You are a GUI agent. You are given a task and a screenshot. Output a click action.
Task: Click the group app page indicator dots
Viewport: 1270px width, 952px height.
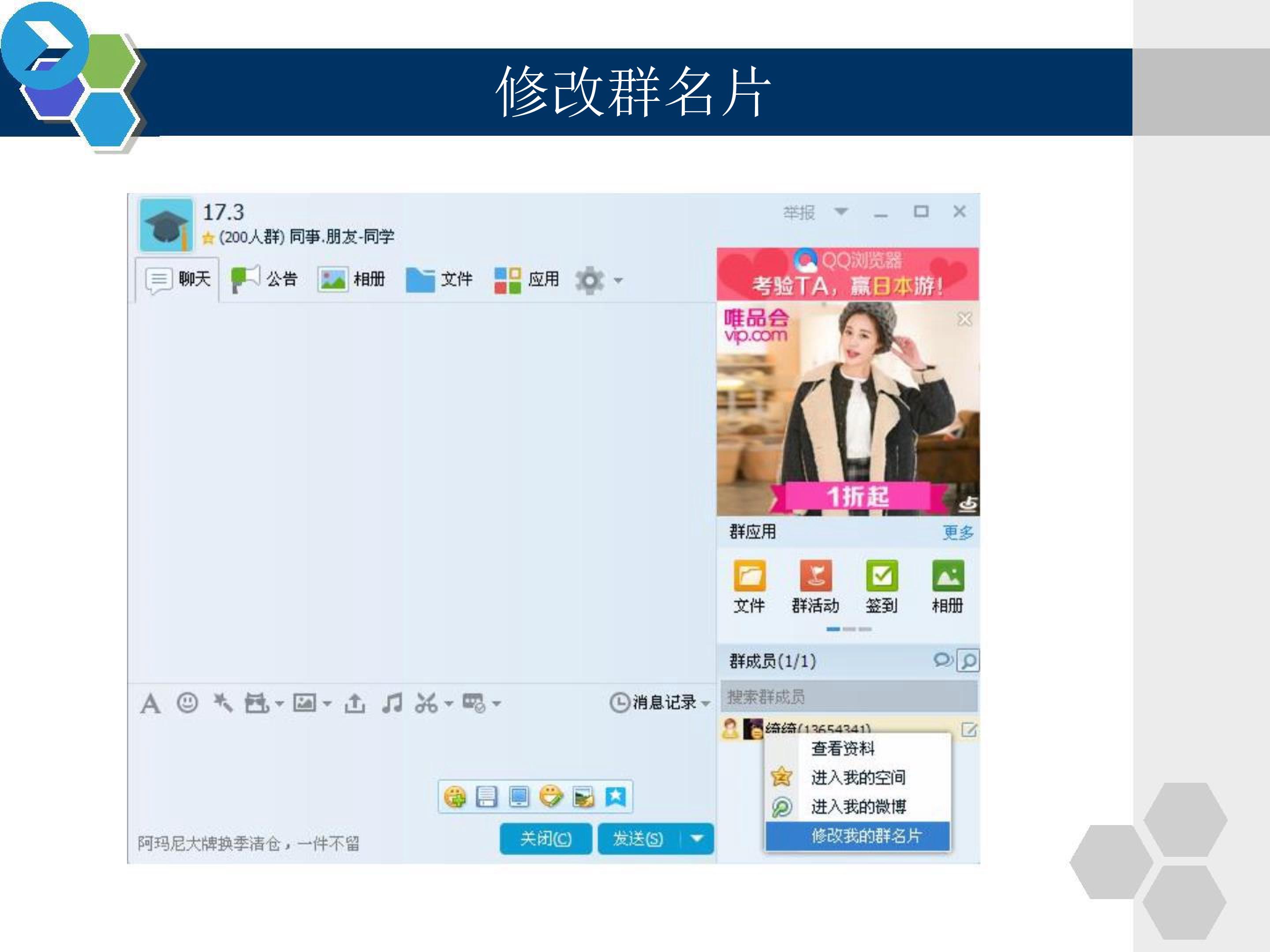click(848, 629)
